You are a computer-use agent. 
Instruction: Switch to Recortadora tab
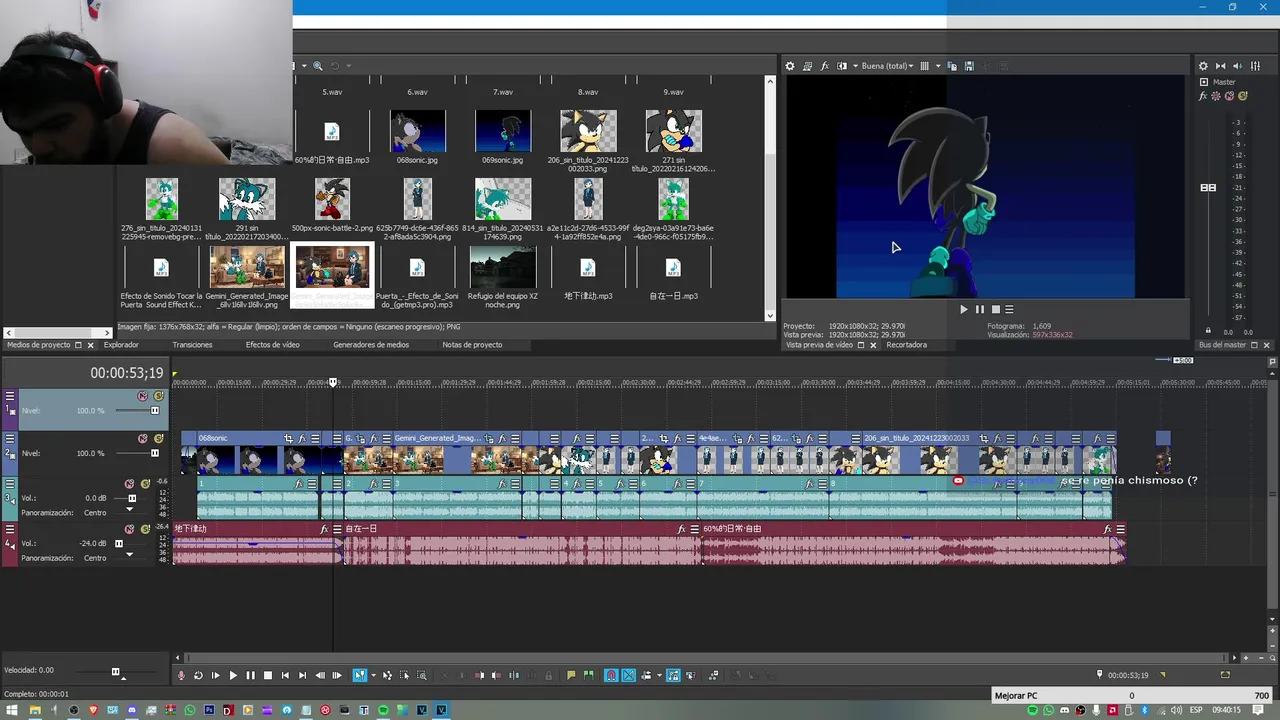click(906, 345)
